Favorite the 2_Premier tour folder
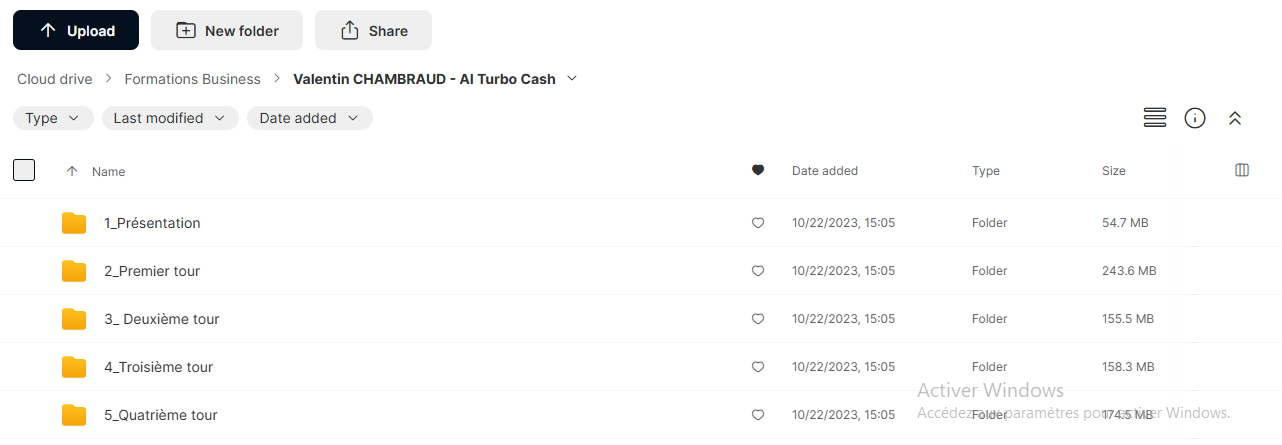Screen dimensions: 1282x445 click(x=758, y=271)
